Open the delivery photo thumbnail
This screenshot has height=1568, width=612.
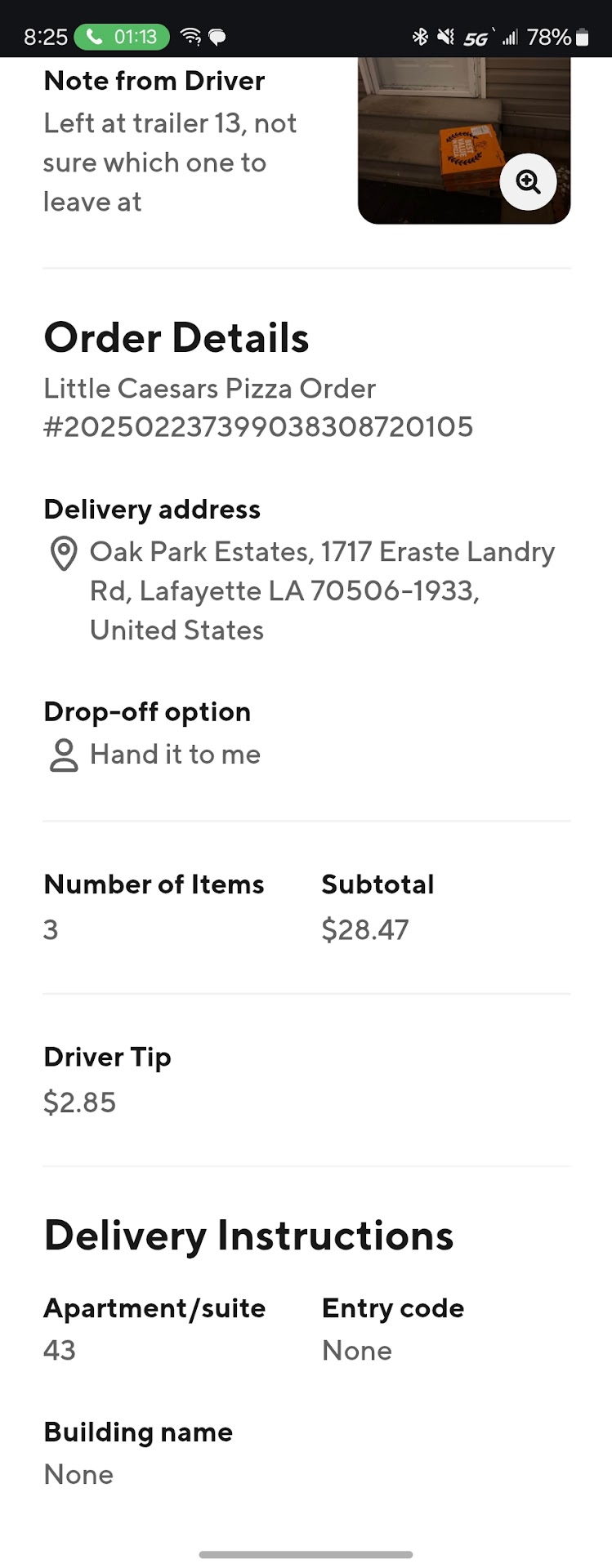pos(441,139)
